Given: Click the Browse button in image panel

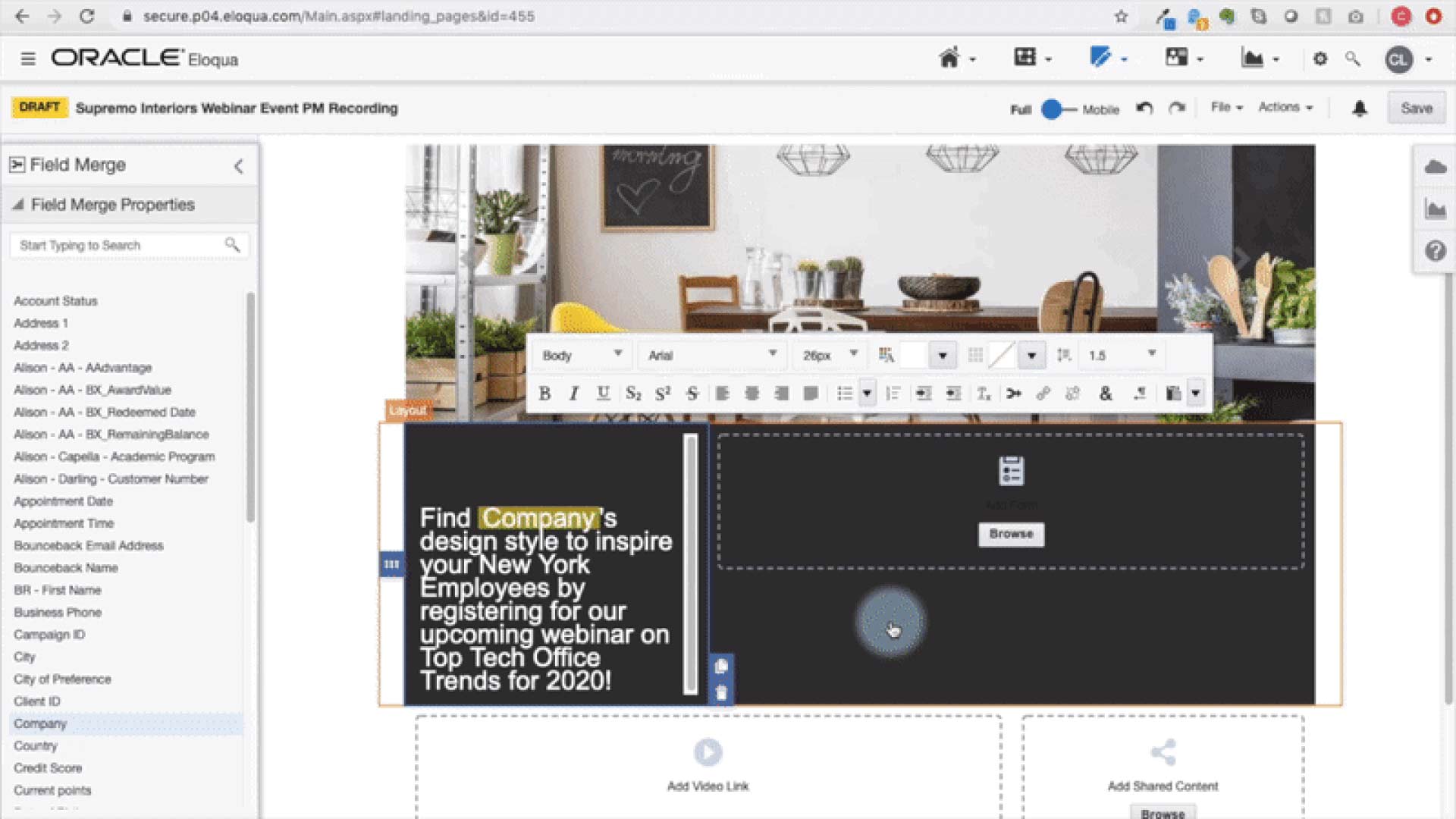Looking at the screenshot, I should [x=1011, y=533].
